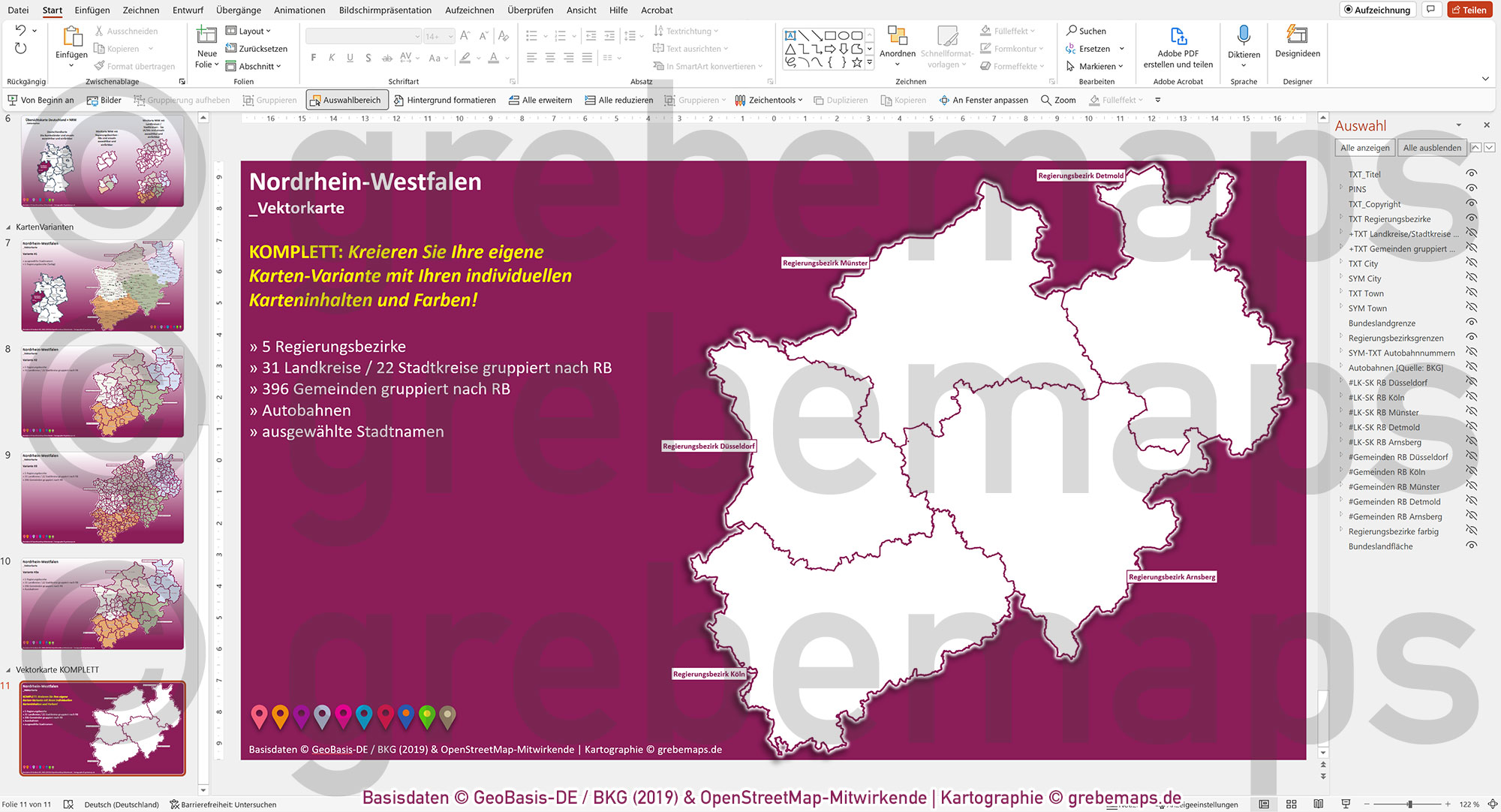Select the Bold formatting icon
The height and width of the screenshot is (812, 1501).
(313, 57)
